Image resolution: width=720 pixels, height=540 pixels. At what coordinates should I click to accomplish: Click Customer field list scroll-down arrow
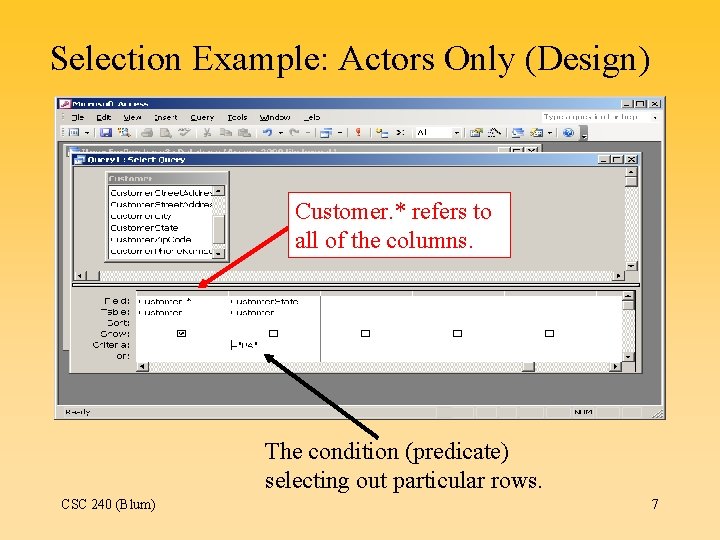point(219,253)
